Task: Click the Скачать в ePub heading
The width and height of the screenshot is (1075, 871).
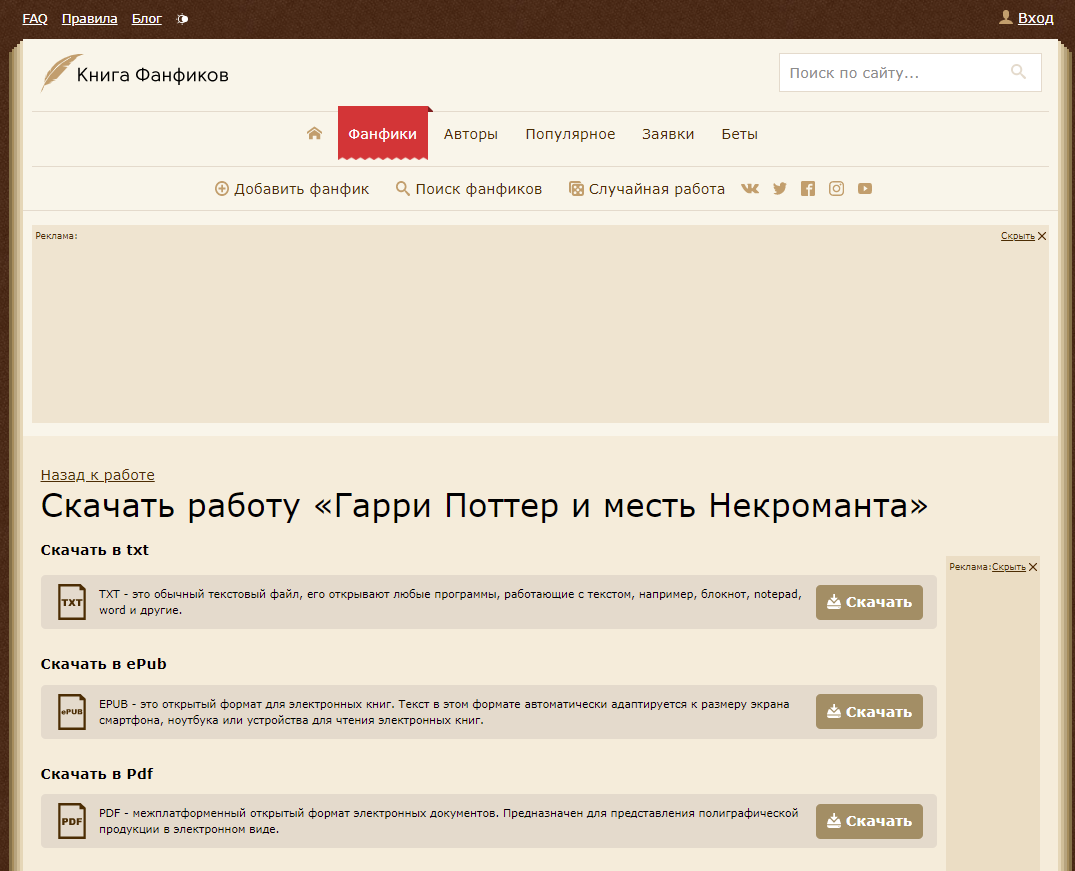Action: 104,664
